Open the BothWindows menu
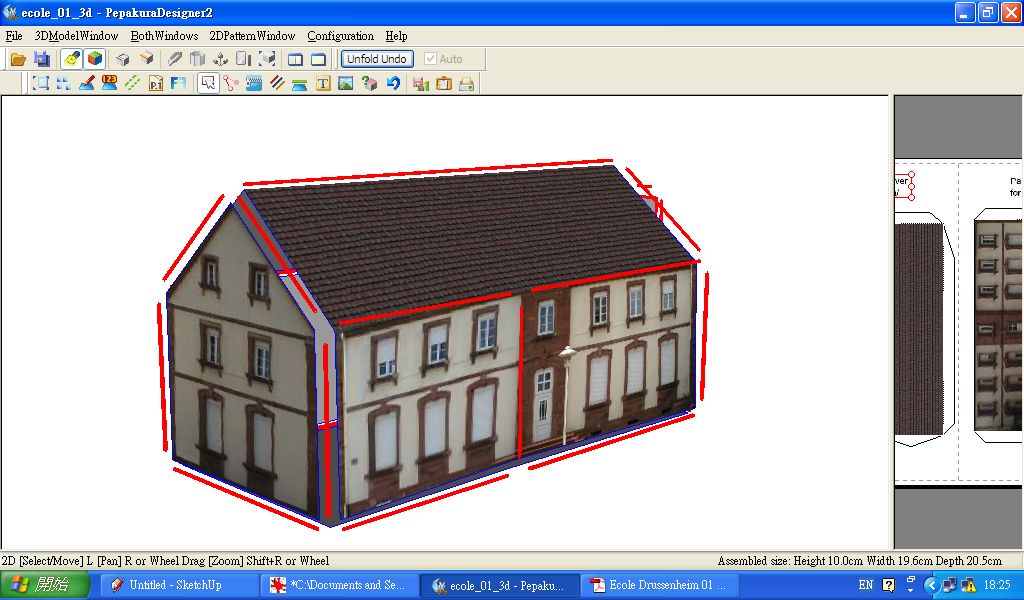Screen dimensions: 1024x600 point(164,36)
